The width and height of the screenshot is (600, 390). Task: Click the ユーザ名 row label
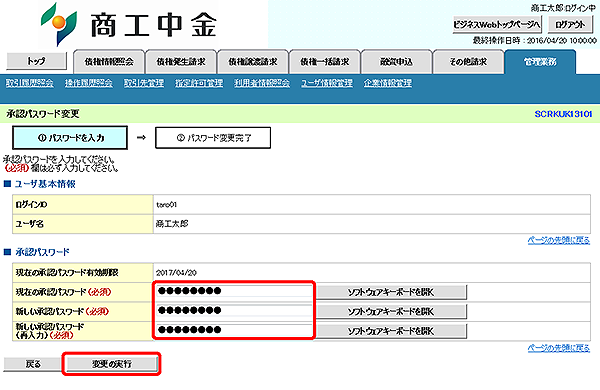pos(29,224)
